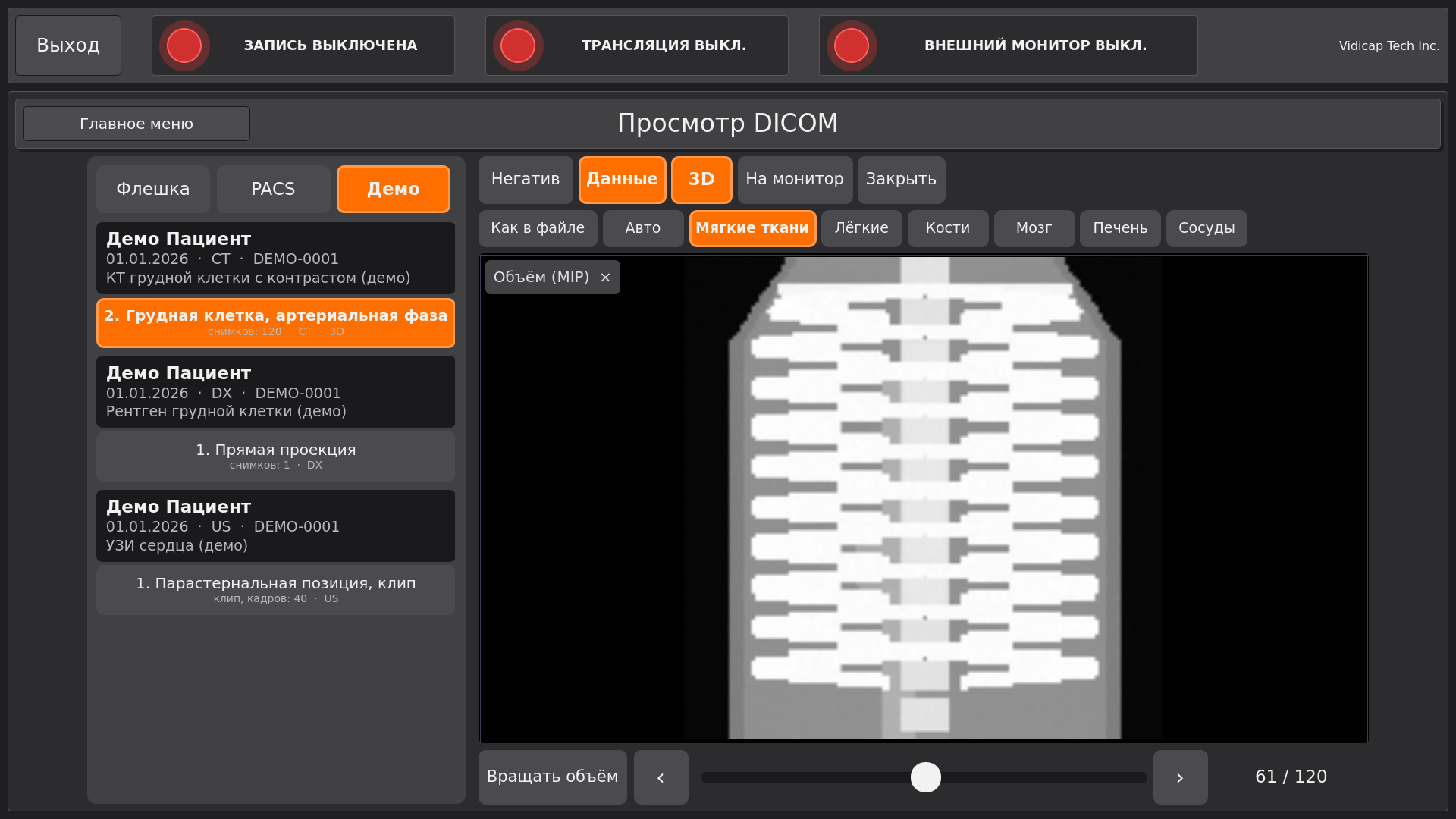Image resolution: width=1456 pixels, height=819 pixels.
Task: Select the Мягкие ткани window preset
Action: [752, 228]
